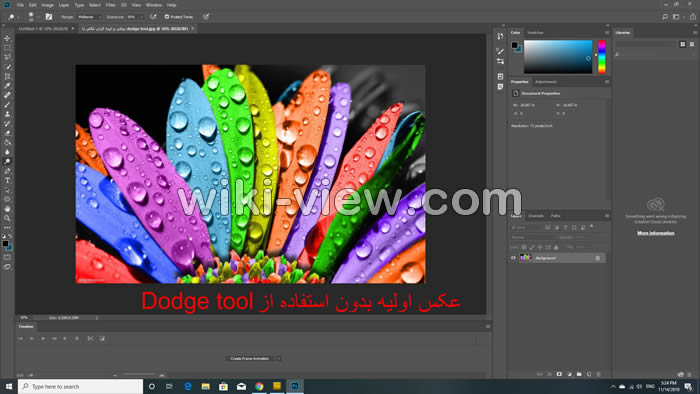Open the Image menu
The width and height of the screenshot is (700, 394).
pos(47,5)
